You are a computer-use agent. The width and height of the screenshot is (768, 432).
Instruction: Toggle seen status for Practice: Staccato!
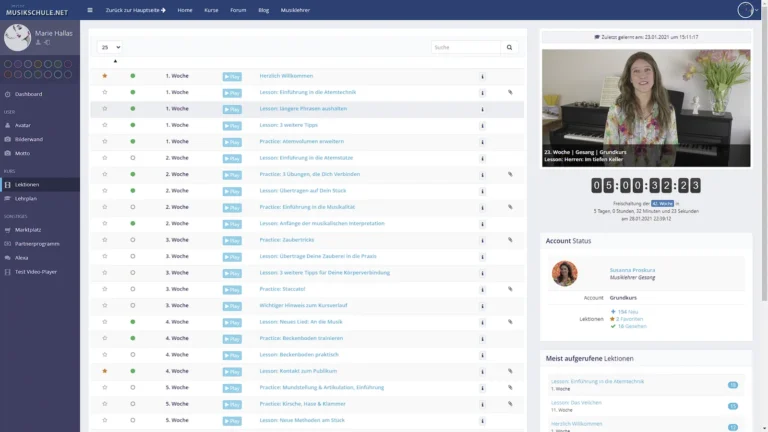133,289
